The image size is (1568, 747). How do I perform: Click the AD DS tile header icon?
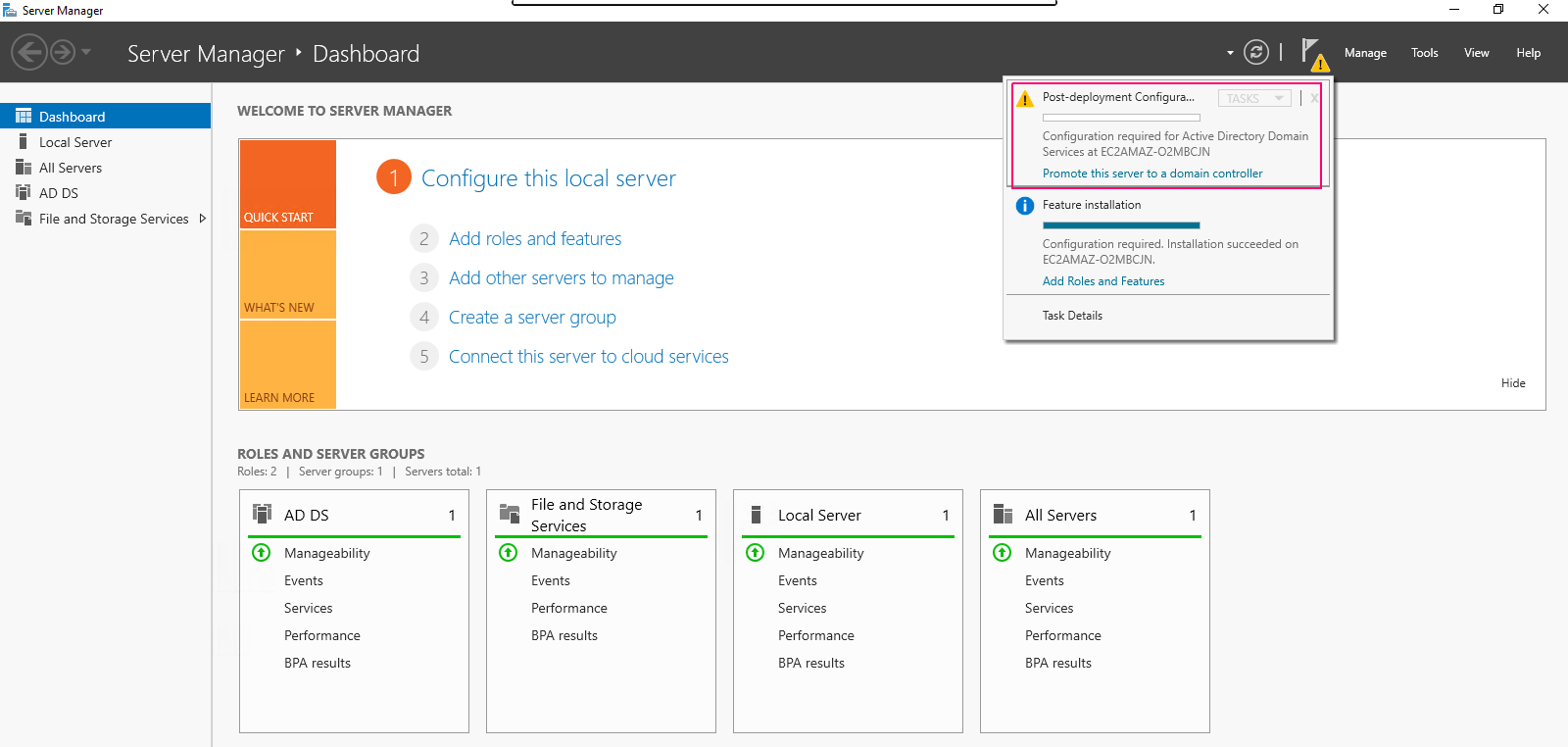pyautogui.click(x=263, y=514)
